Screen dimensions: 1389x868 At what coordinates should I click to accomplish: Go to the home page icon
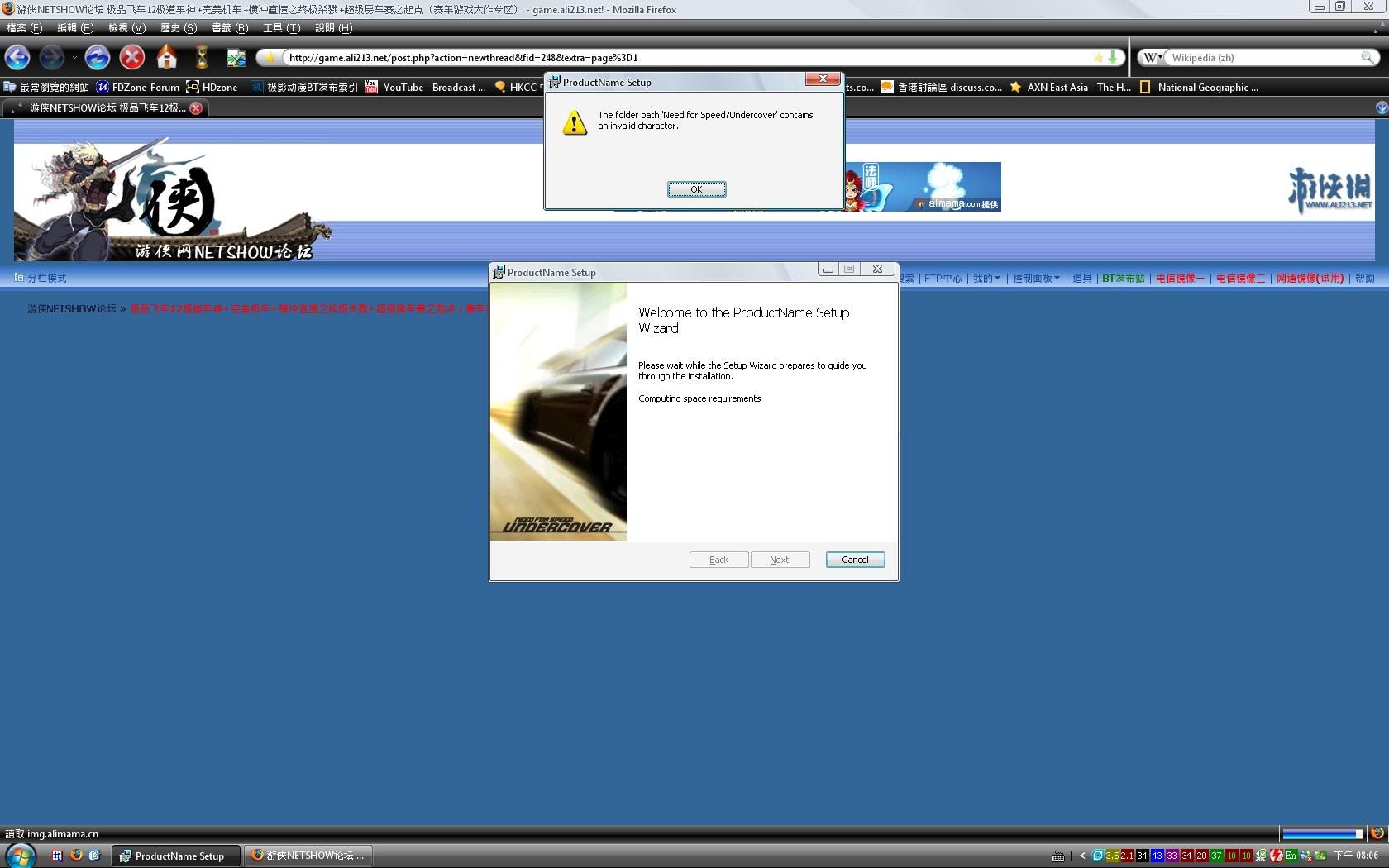pyautogui.click(x=167, y=57)
